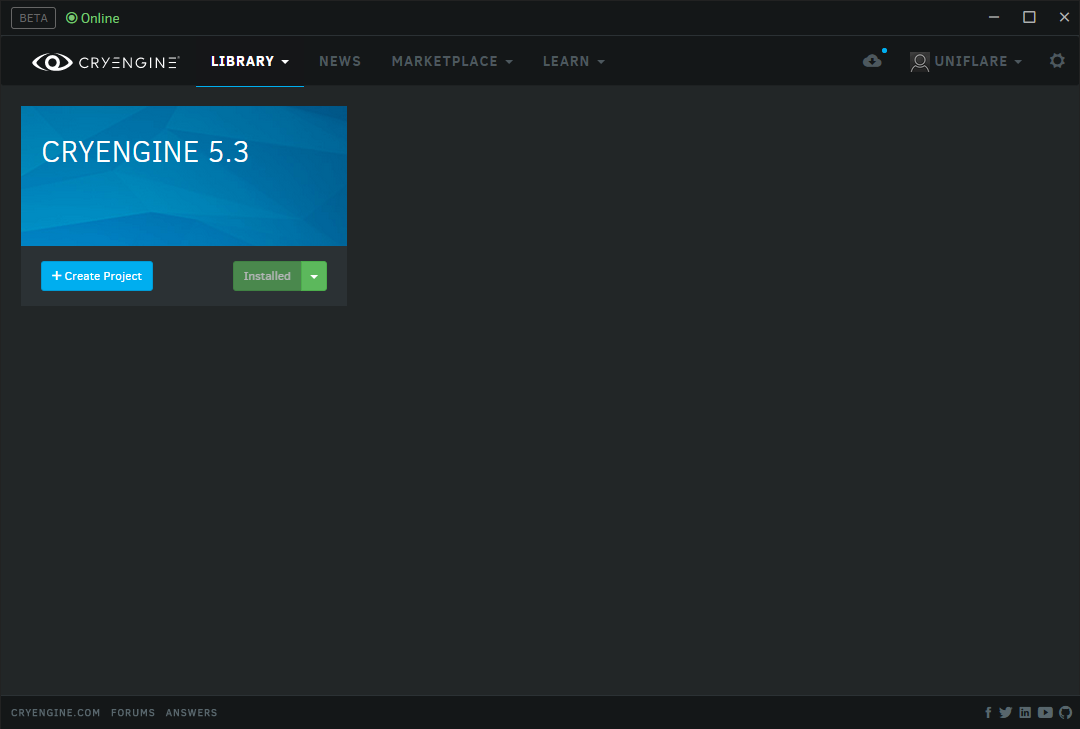Open the GitHub social icon
This screenshot has width=1080, height=729.
point(1066,712)
